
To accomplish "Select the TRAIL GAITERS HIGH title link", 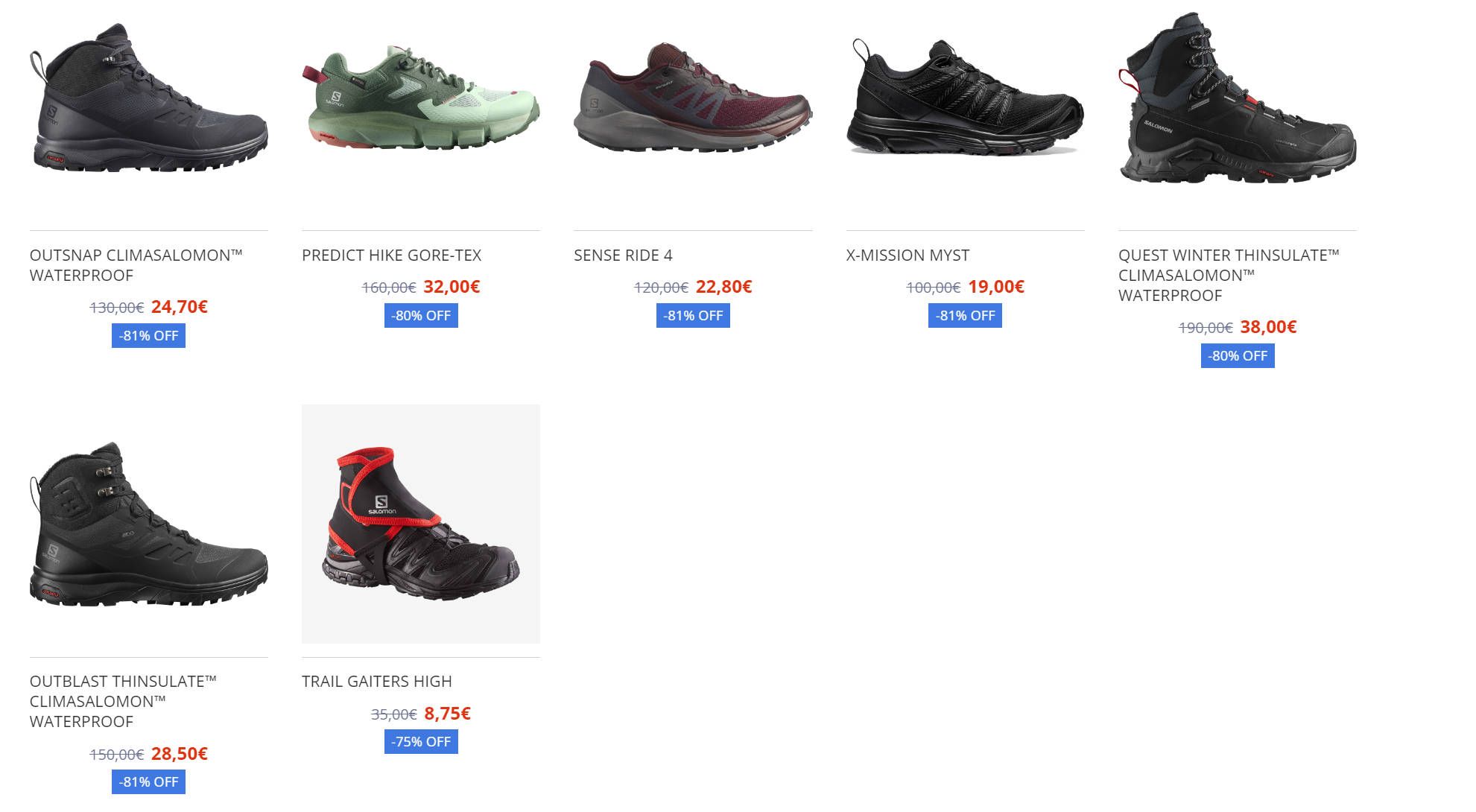I will pyautogui.click(x=377, y=682).
